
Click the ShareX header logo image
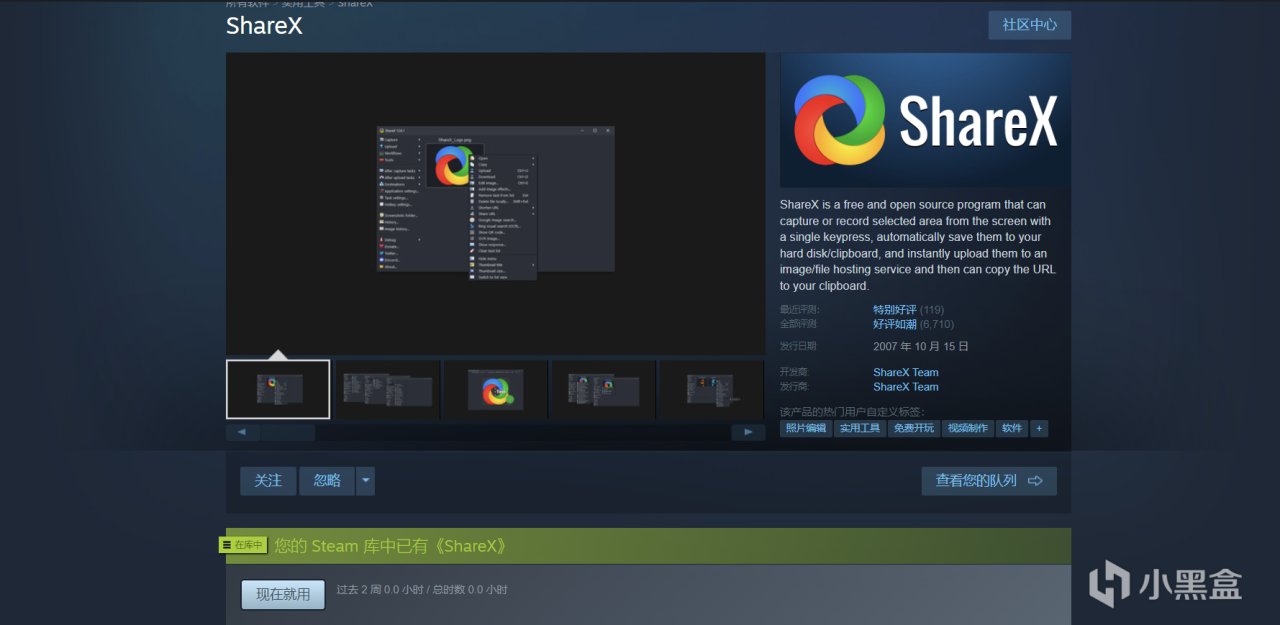[925, 120]
